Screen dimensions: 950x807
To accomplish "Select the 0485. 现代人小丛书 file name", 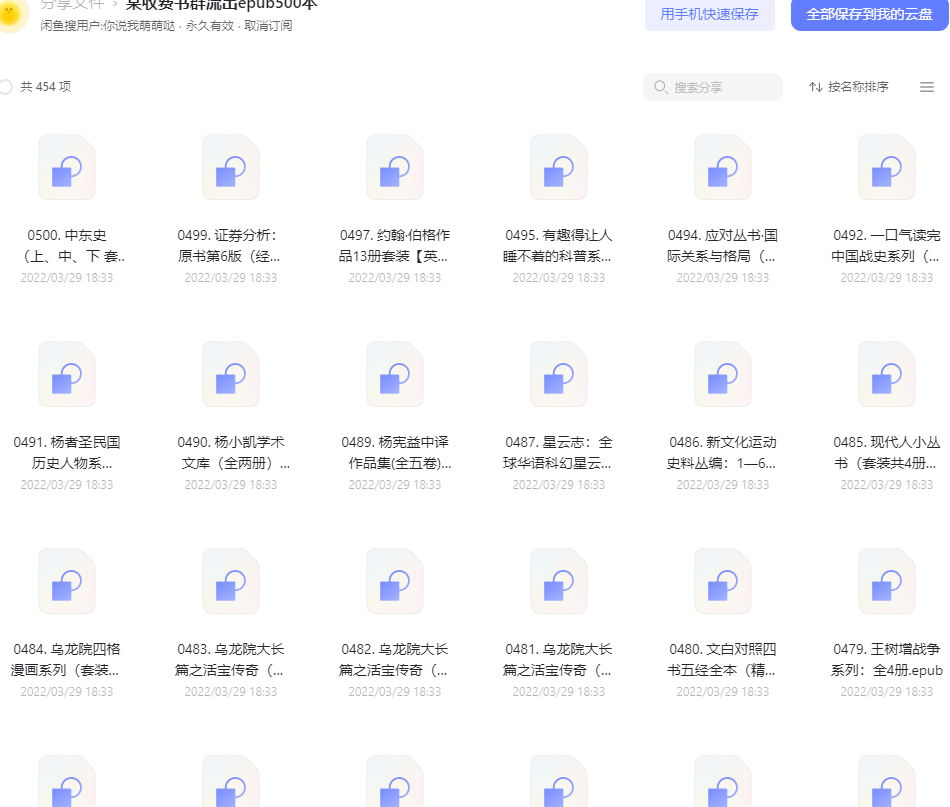I will coord(886,453).
